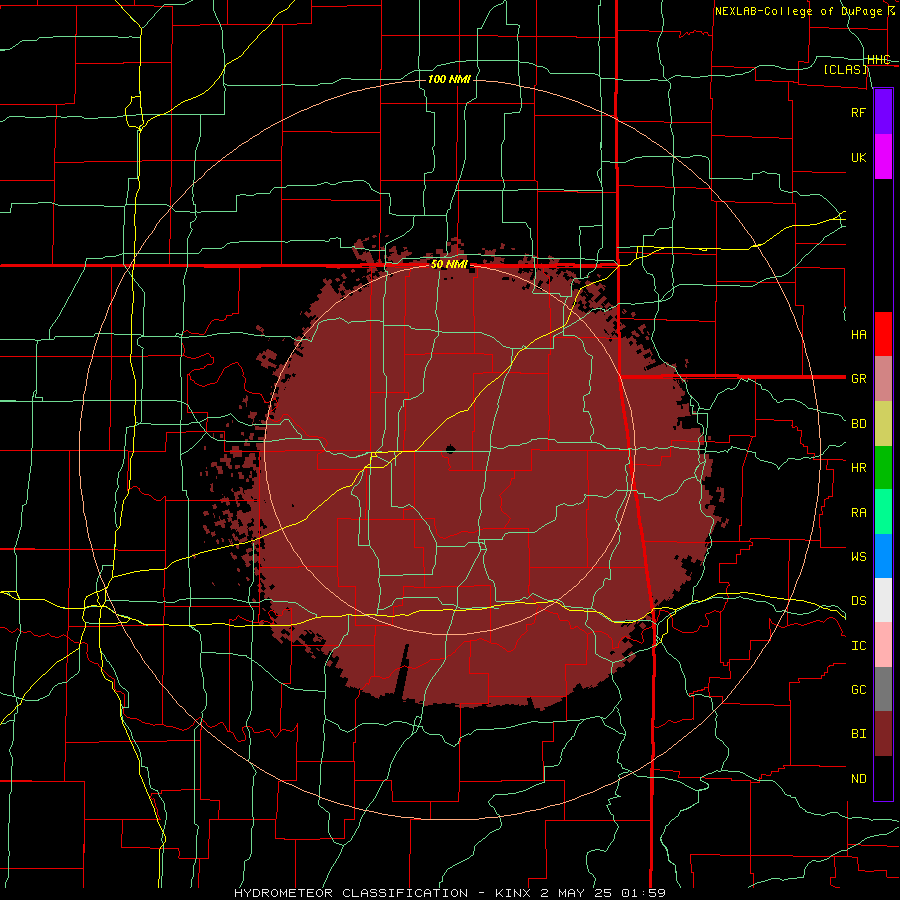Click the RA legend label

click(x=859, y=513)
